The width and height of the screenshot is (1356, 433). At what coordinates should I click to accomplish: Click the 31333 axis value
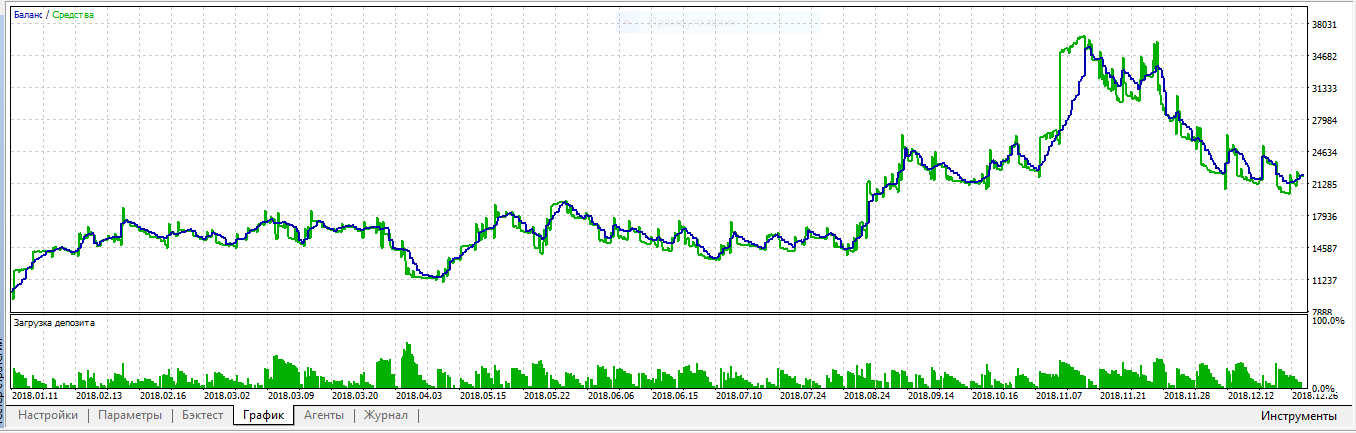tap(1324, 89)
